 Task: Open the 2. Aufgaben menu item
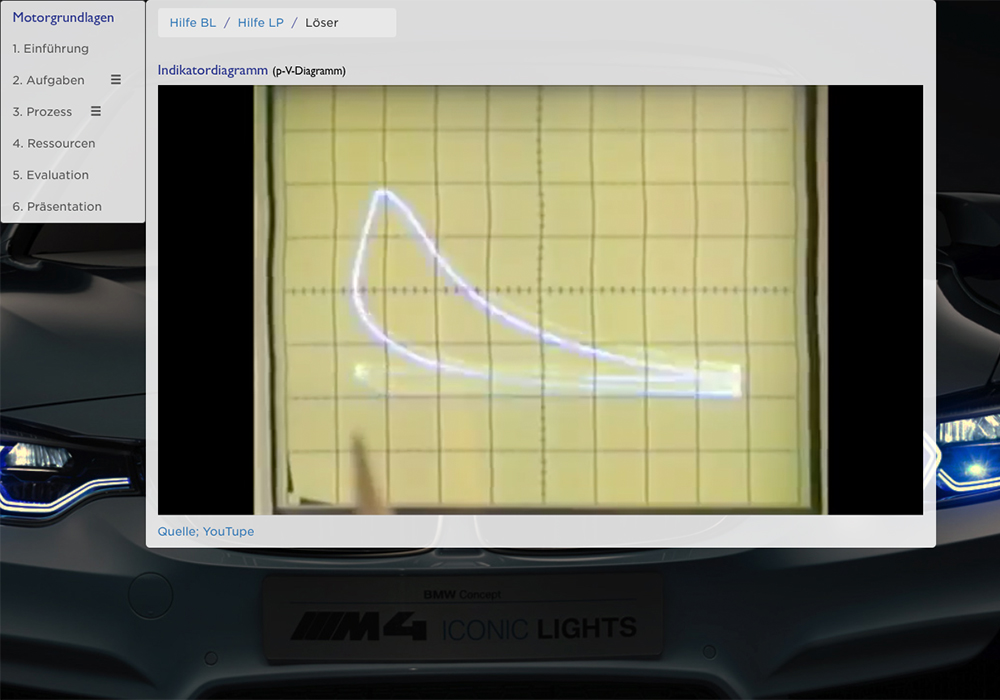48,80
